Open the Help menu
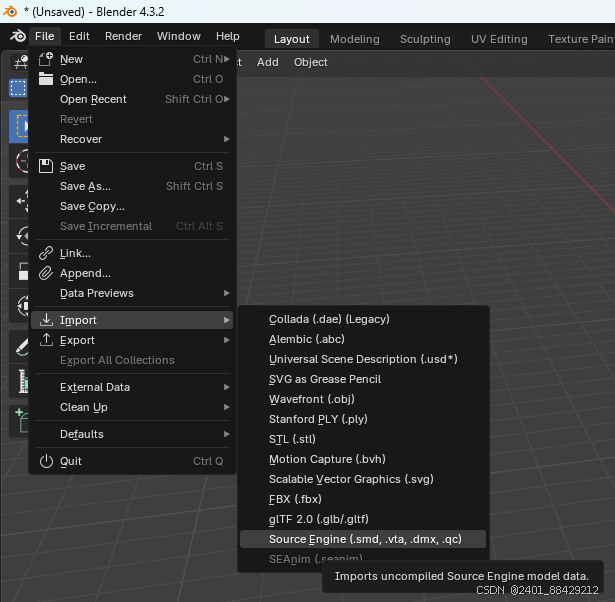Viewport: 615px width, 602px height. point(227,36)
